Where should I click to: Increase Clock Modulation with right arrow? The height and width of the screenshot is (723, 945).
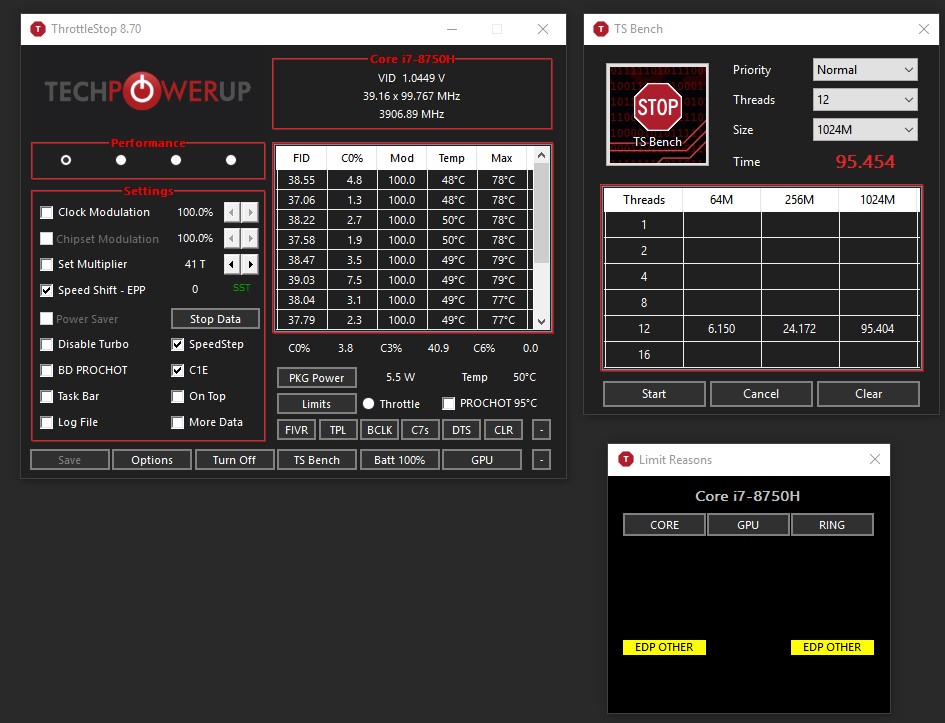coord(250,212)
